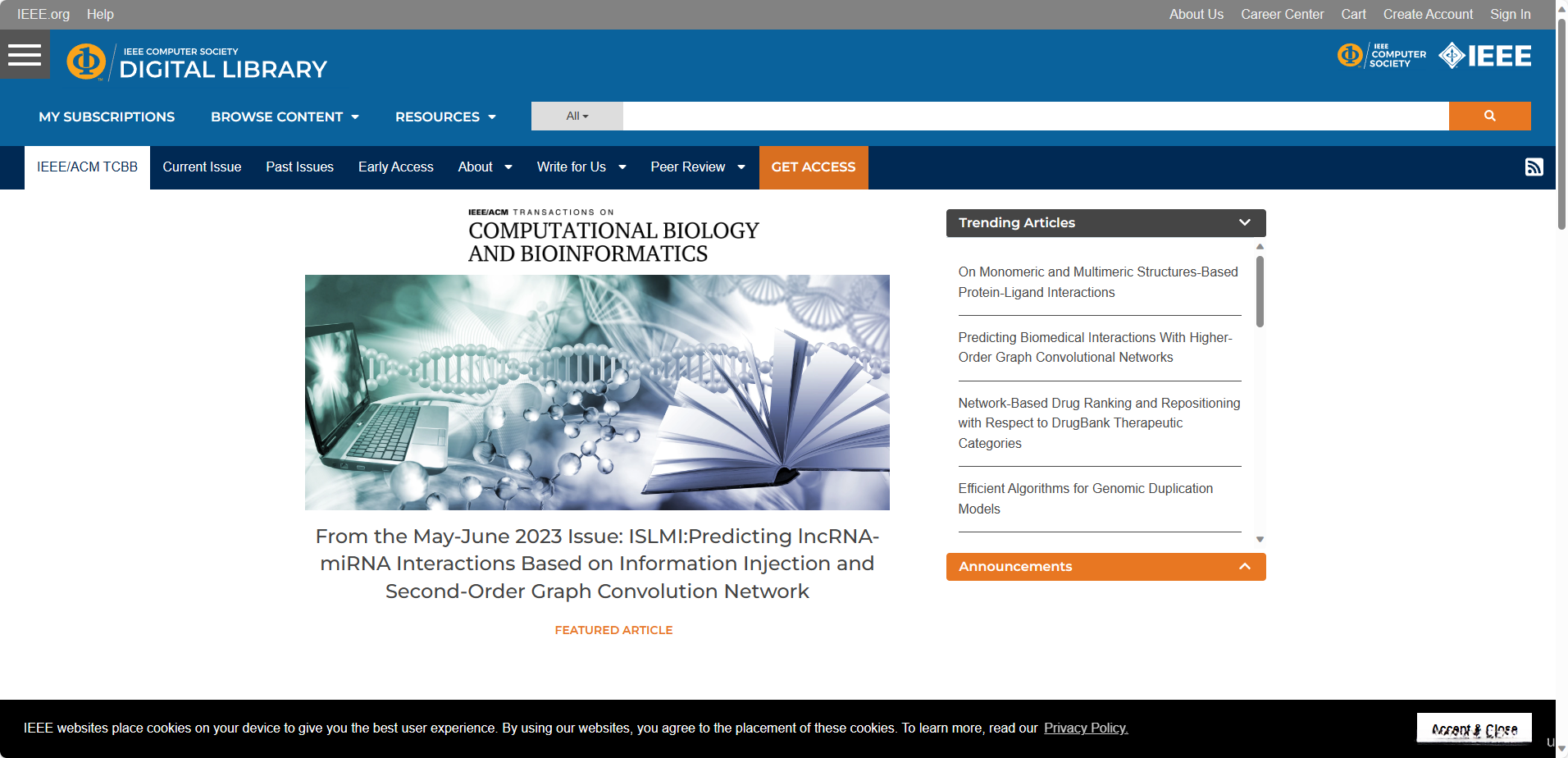Open 'Efficient Algorithms for Genomic Duplication Models'
Screen dimensions: 1568x758
(x=1085, y=499)
